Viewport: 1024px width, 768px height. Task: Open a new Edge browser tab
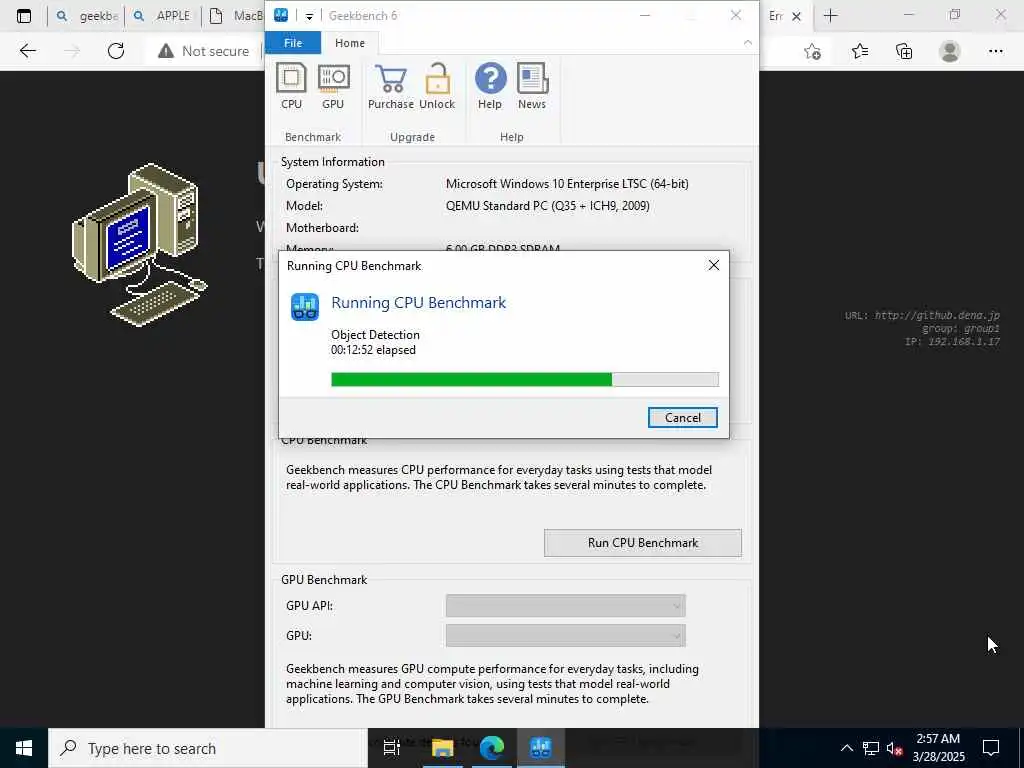(x=831, y=16)
